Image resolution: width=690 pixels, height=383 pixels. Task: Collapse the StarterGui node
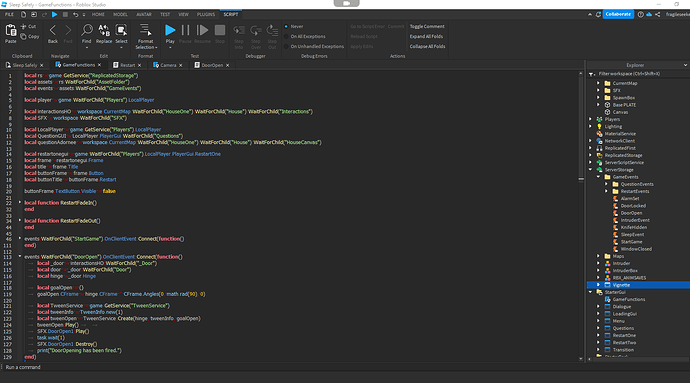coord(591,292)
